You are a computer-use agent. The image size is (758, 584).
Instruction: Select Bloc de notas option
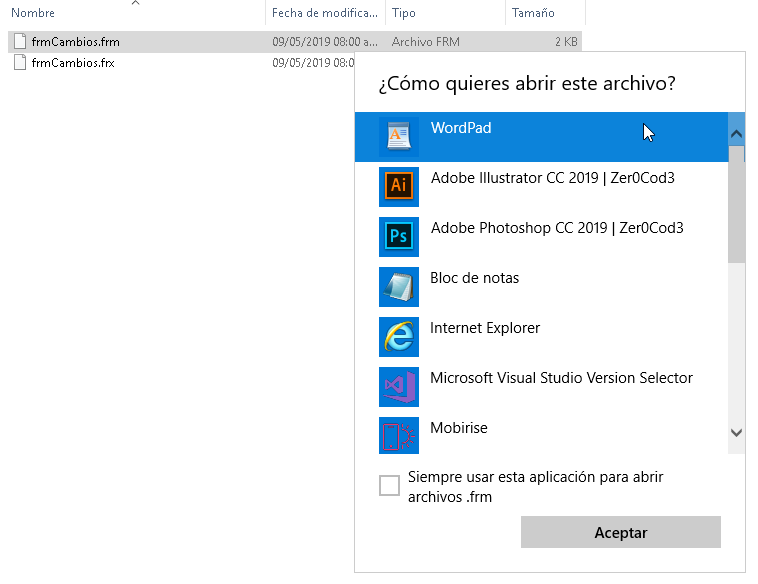(541, 287)
